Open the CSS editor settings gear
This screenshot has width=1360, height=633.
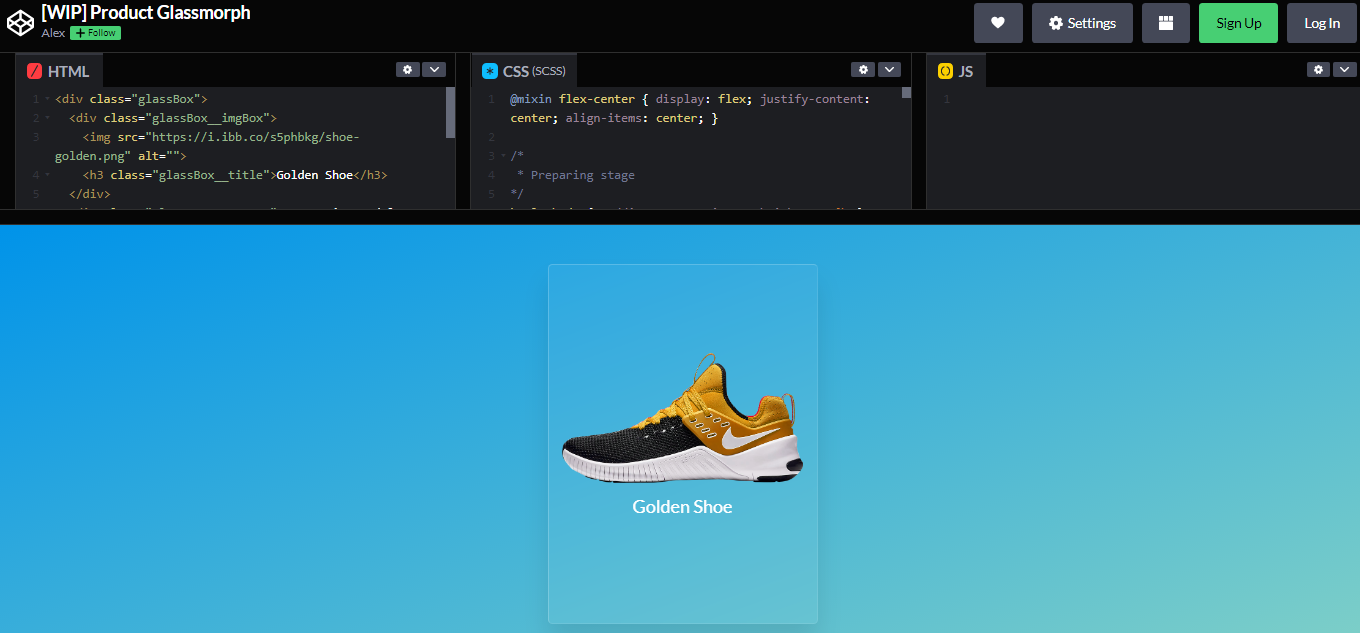click(x=863, y=69)
